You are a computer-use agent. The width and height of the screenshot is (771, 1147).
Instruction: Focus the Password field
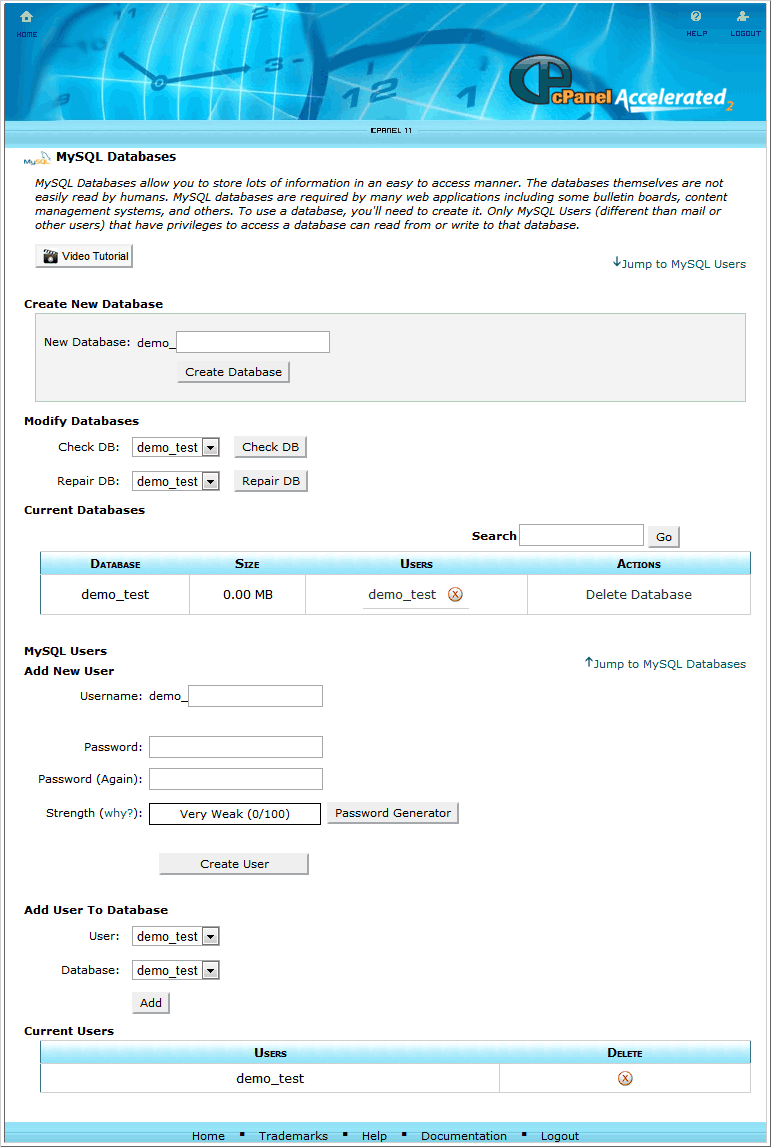(x=236, y=747)
